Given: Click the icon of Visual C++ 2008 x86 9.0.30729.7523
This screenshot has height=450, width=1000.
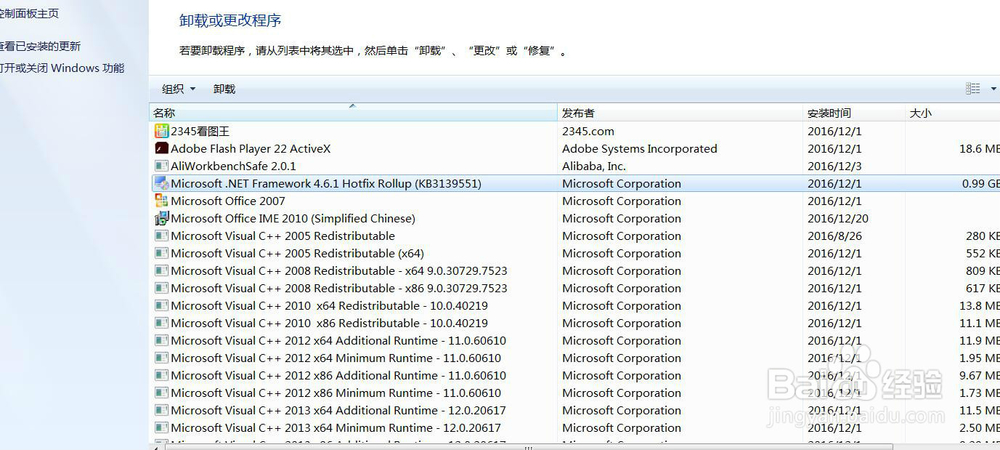Looking at the screenshot, I should pyautogui.click(x=162, y=288).
